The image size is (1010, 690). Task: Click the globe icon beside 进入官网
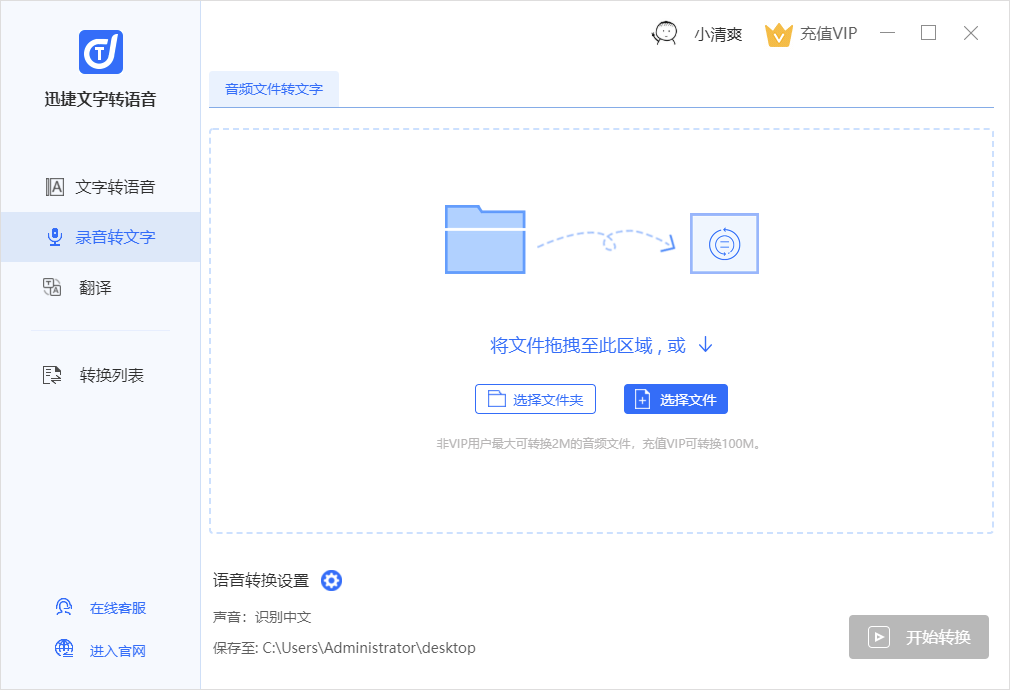(x=64, y=649)
